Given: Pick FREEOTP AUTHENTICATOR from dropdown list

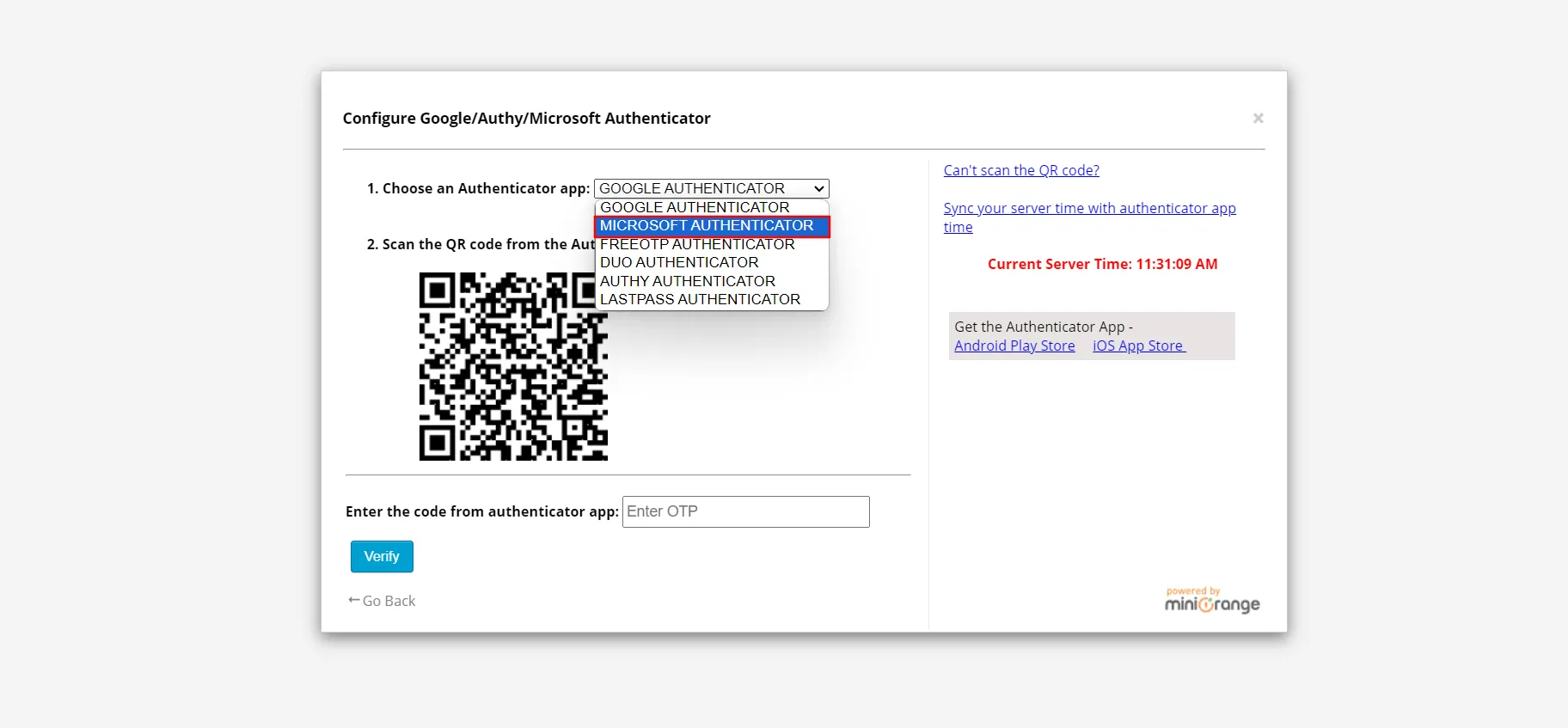Looking at the screenshot, I should point(711,244).
